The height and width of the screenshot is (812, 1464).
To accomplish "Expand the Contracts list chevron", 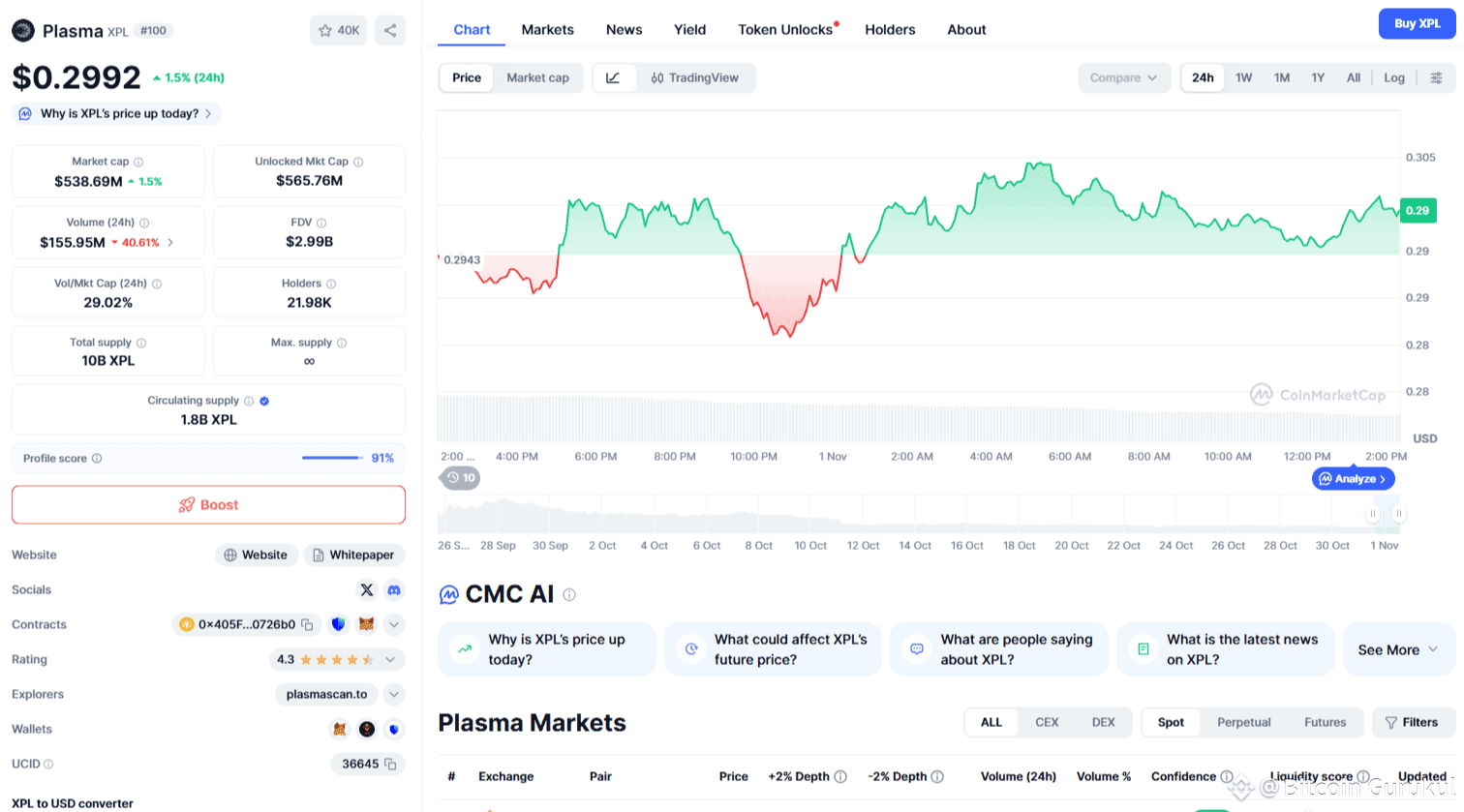I will (x=394, y=624).
